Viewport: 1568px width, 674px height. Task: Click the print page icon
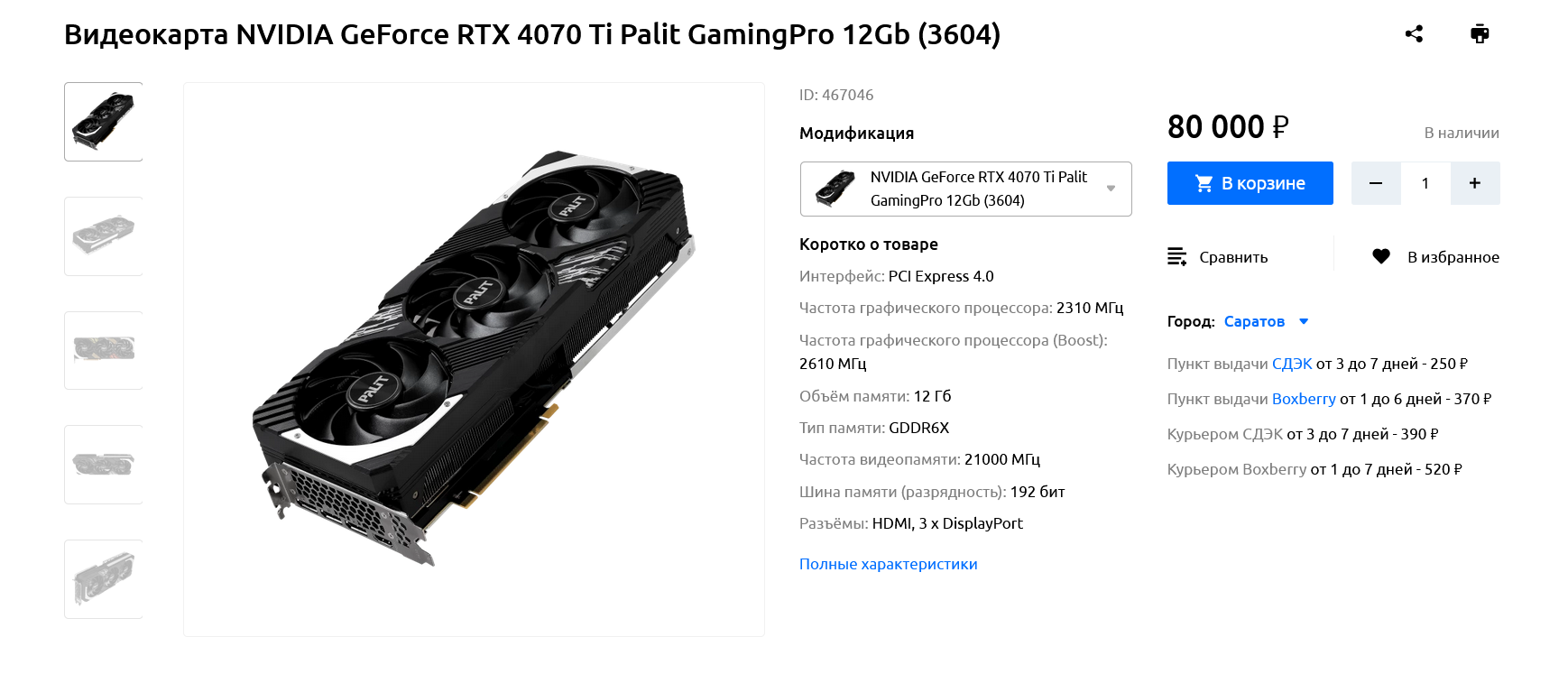tap(1480, 34)
